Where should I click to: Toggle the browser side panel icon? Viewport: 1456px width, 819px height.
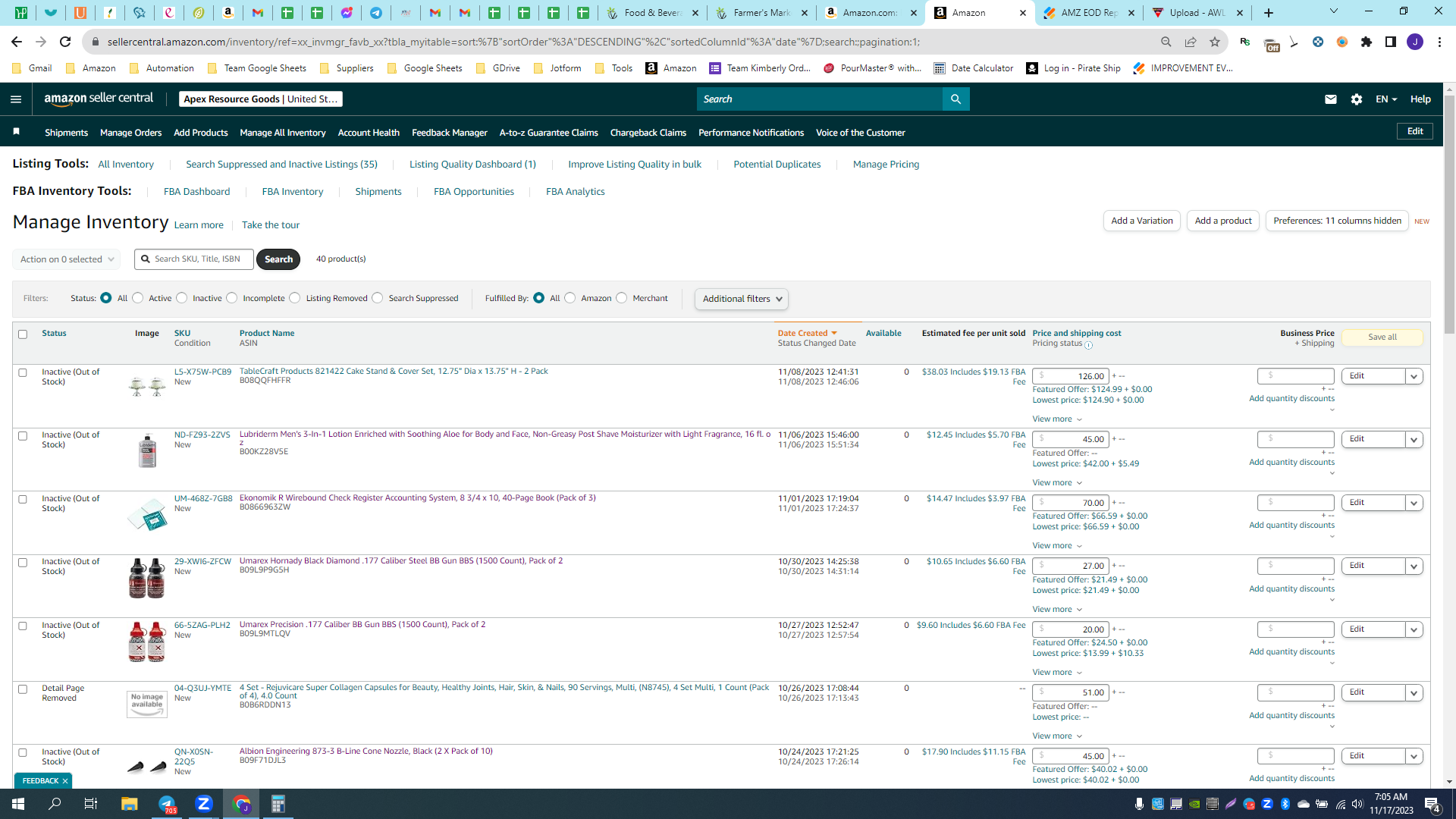[1391, 42]
